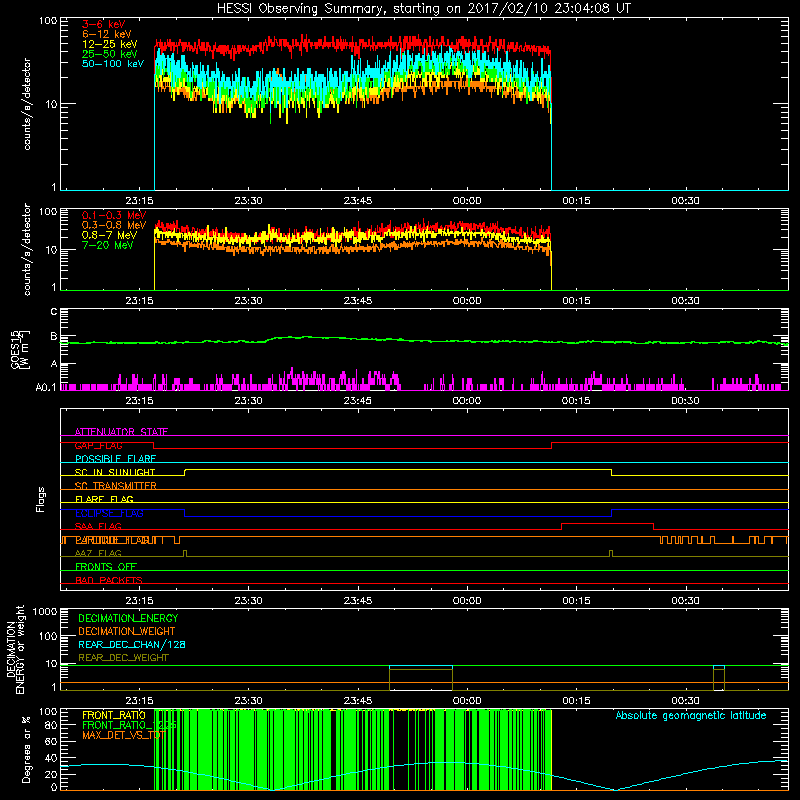Click the yellow FRONT_RATIO legend label

tap(114, 715)
